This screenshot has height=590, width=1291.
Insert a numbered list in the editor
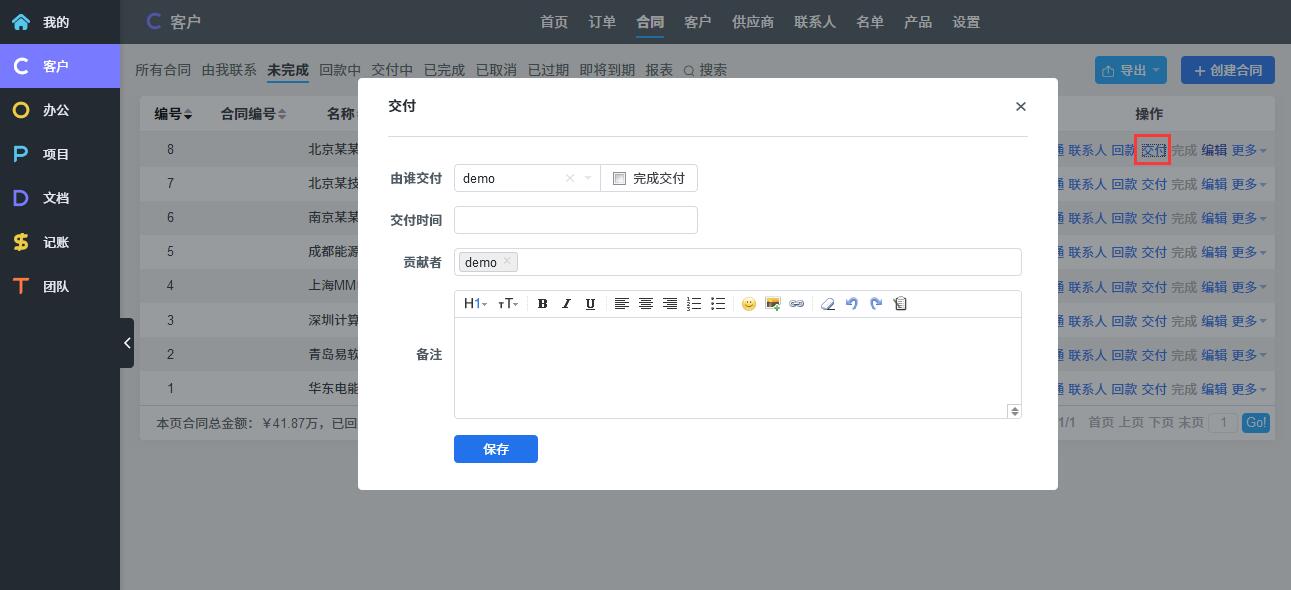[x=694, y=304]
